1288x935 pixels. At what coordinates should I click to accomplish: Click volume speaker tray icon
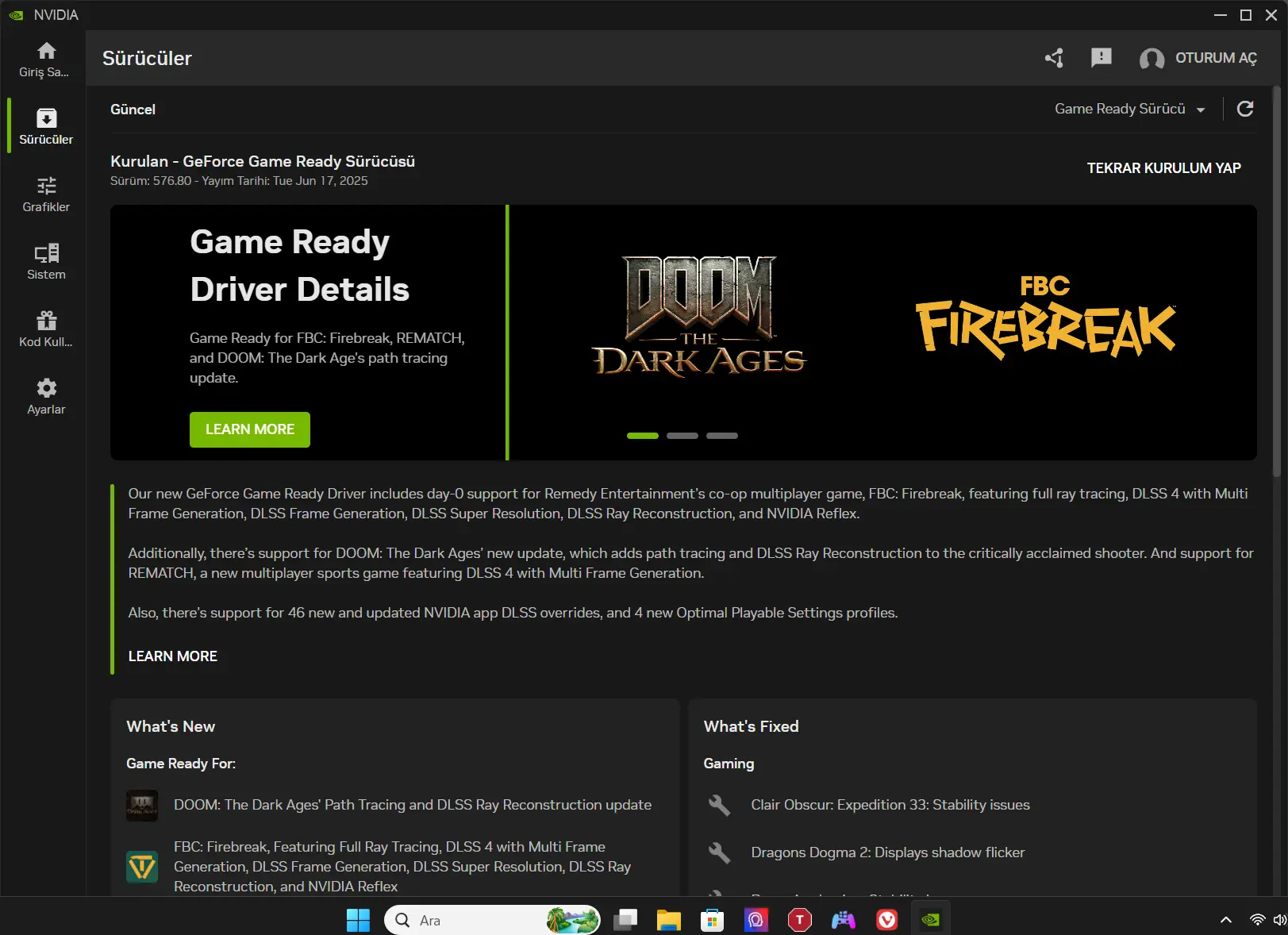(x=1279, y=920)
